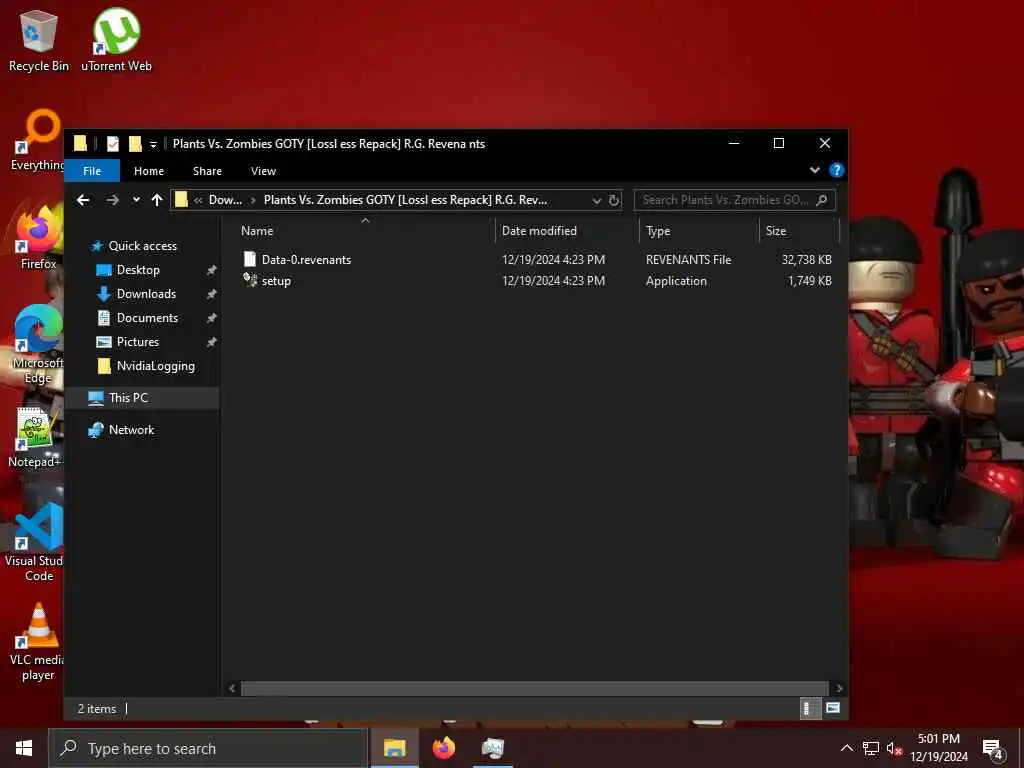Click the scroll right arrow of file list
The width and height of the screenshot is (1024, 768).
click(839, 688)
